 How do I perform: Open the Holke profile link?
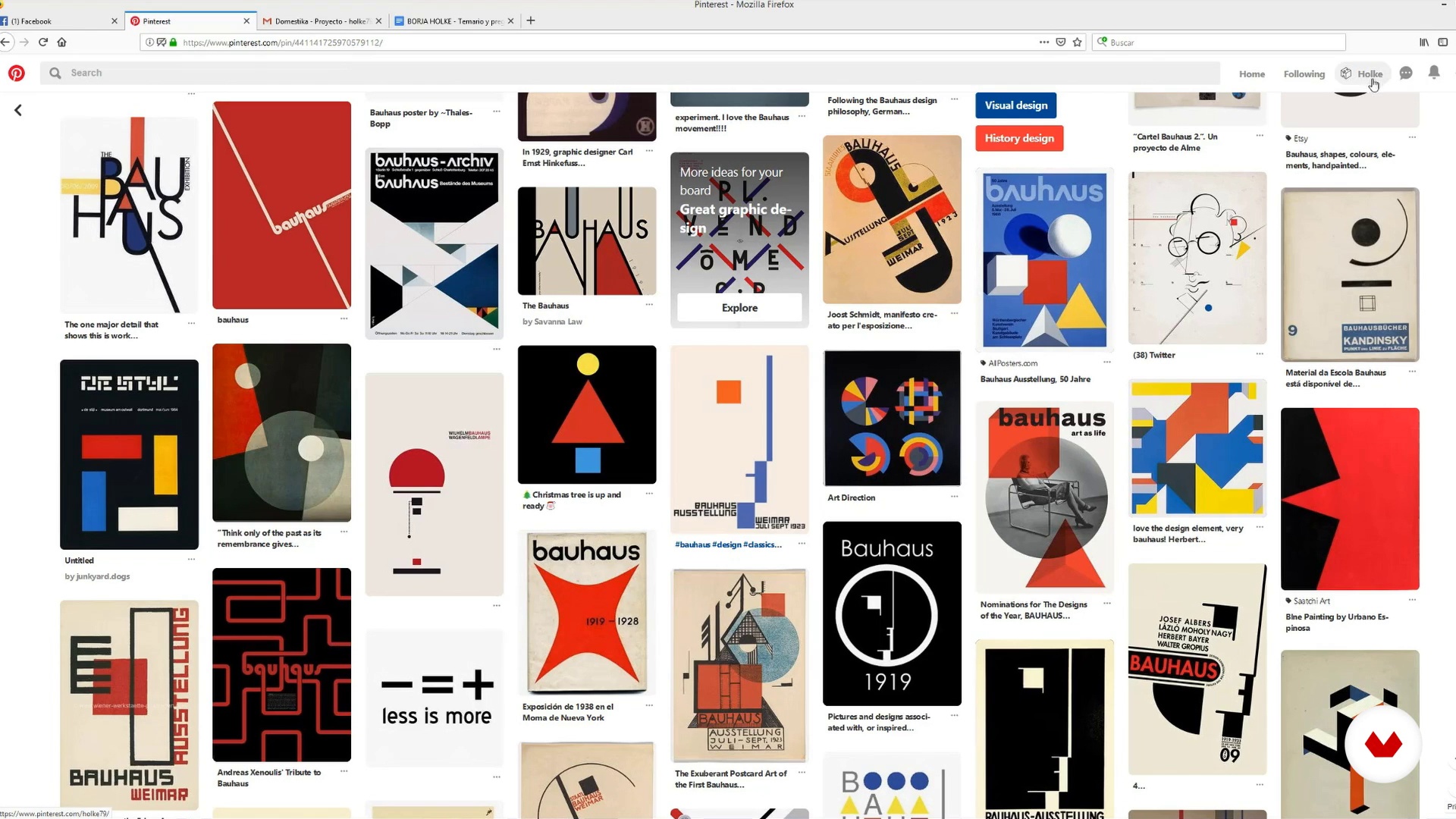(1370, 74)
